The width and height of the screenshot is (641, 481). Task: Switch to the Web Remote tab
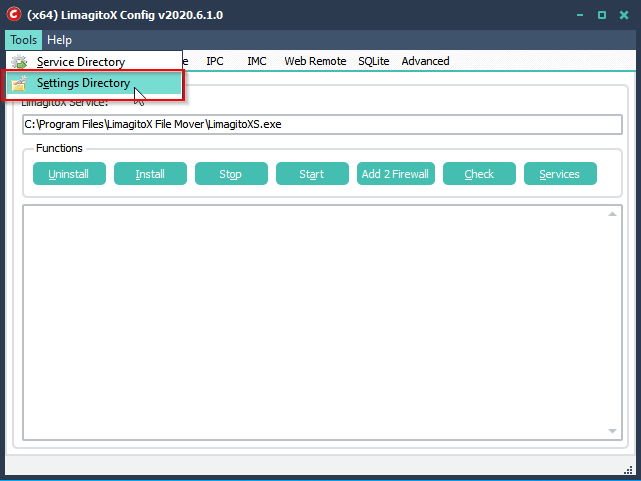(315, 61)
